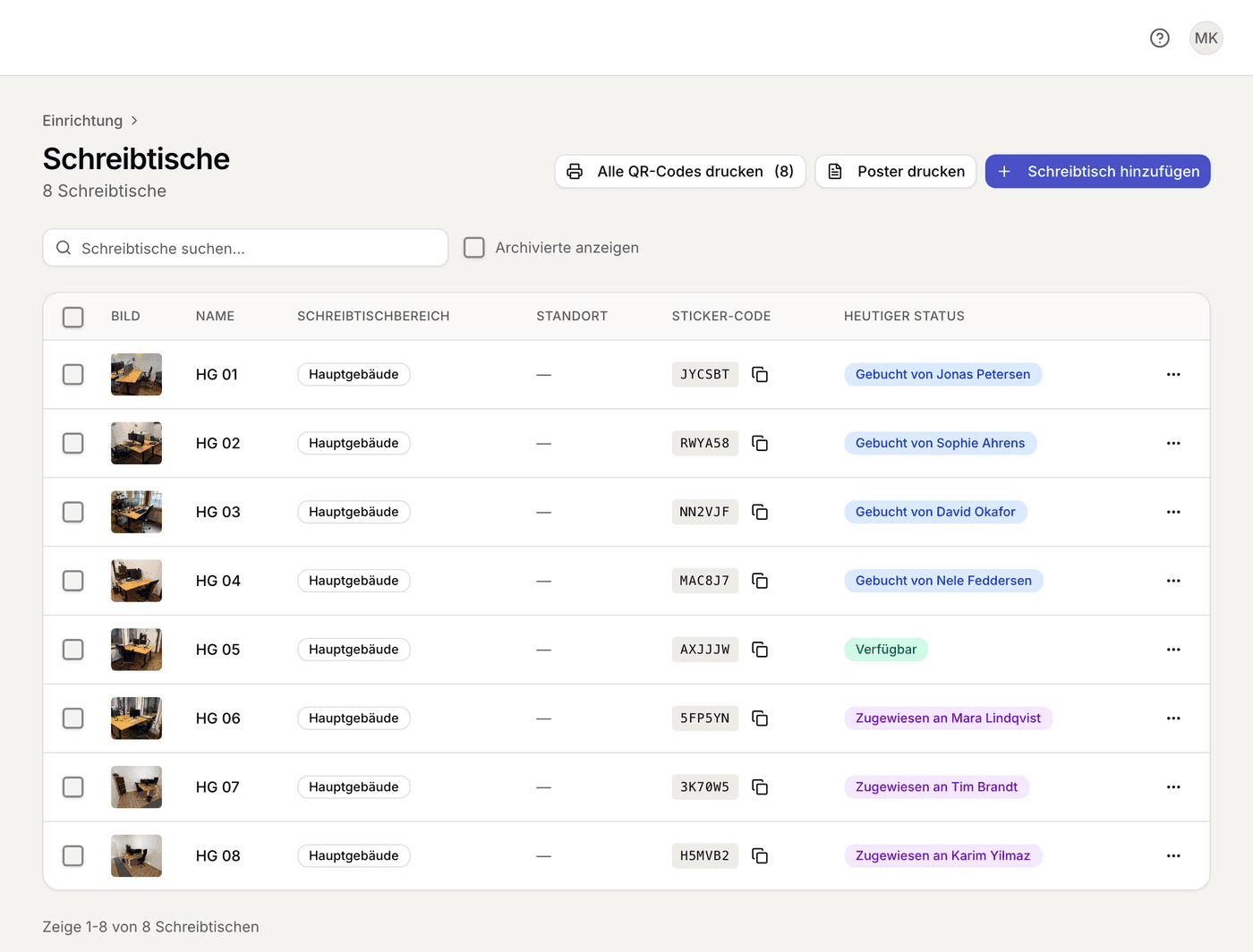Image resolution: width=1253 pixels, height=952 pixels.
Task: Copy sticker code NN2VJF
Action: tap(760, 512)
